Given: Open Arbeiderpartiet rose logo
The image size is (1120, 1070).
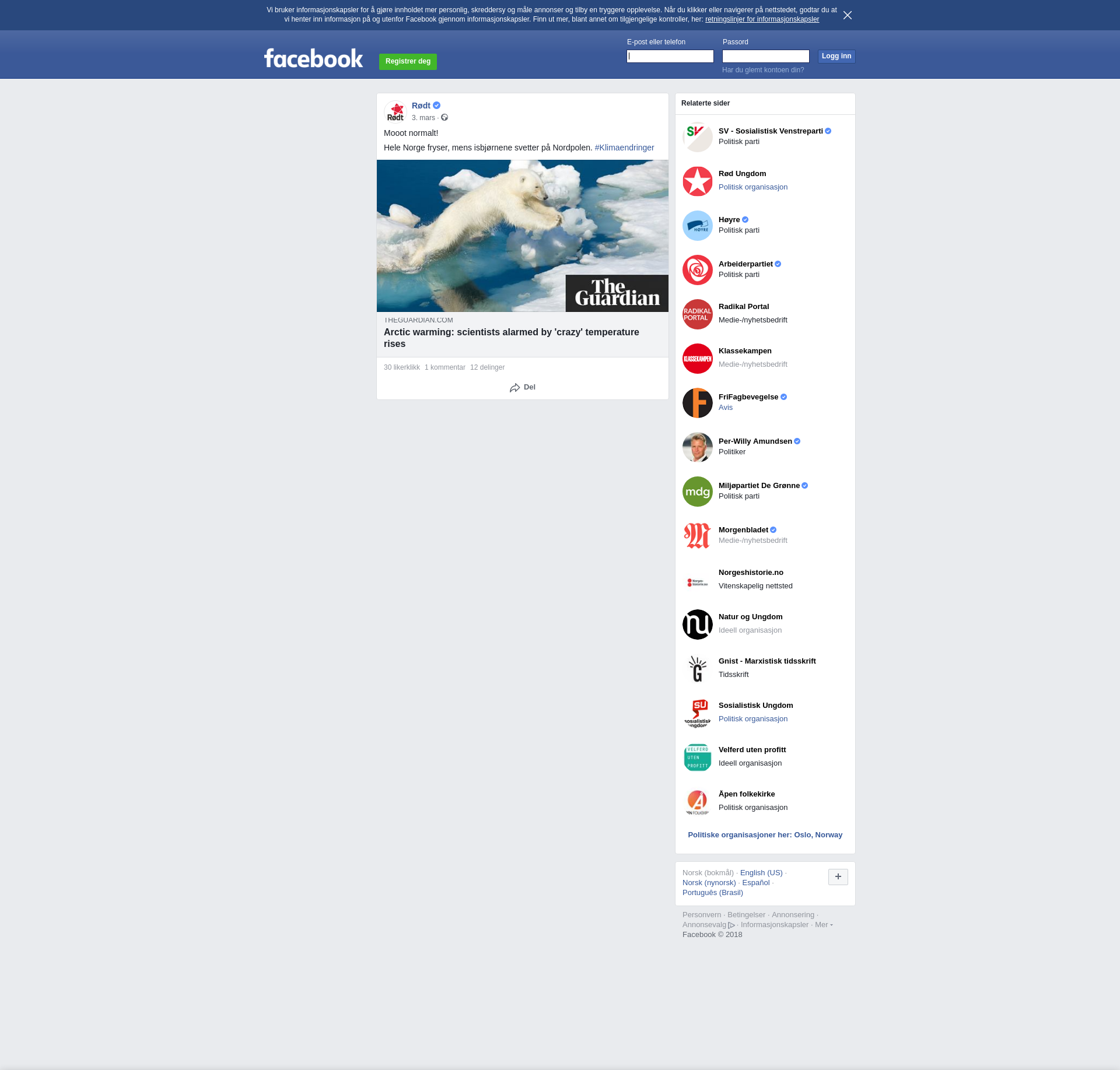Looking at the screenshot, I should (x=697, y=270).
